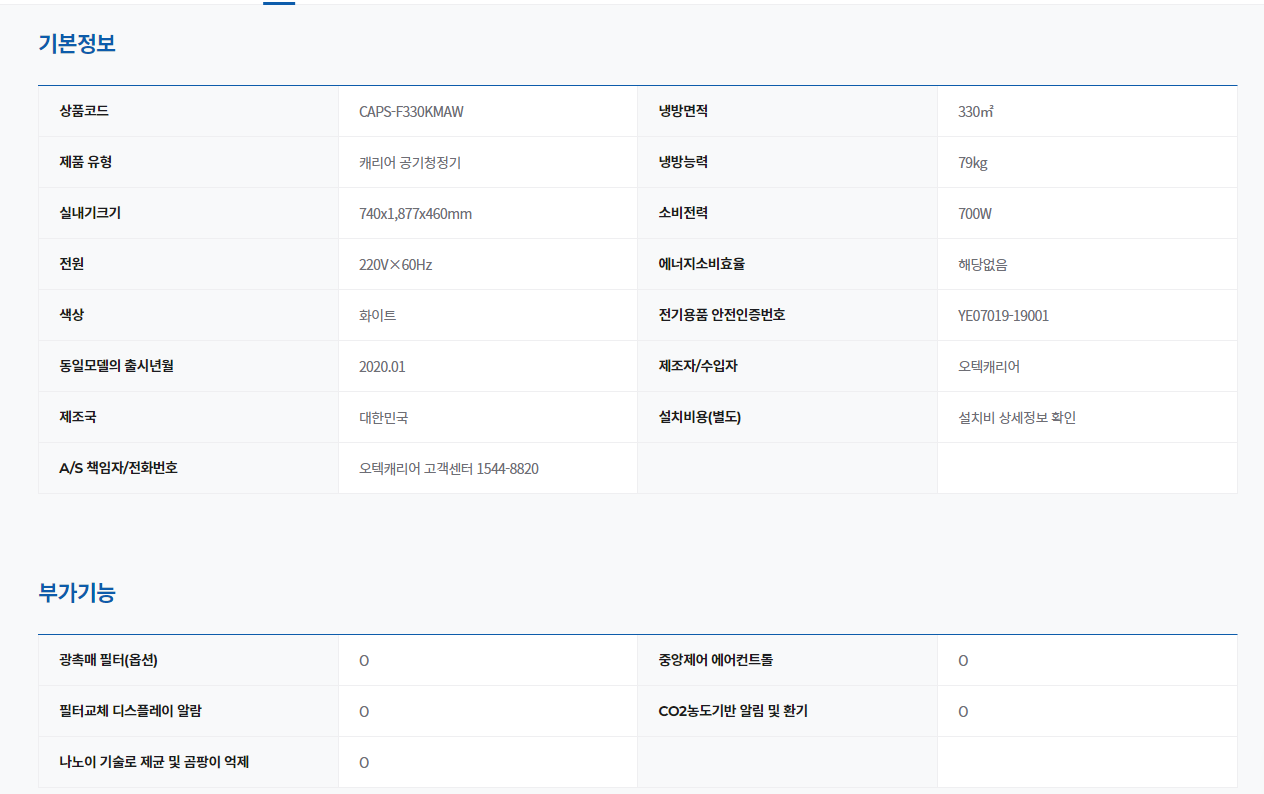Viewport: 1264px width, 794px height.
Task: Select the product code CAPS-F330KMAW
Action: (x=411, y=112)
